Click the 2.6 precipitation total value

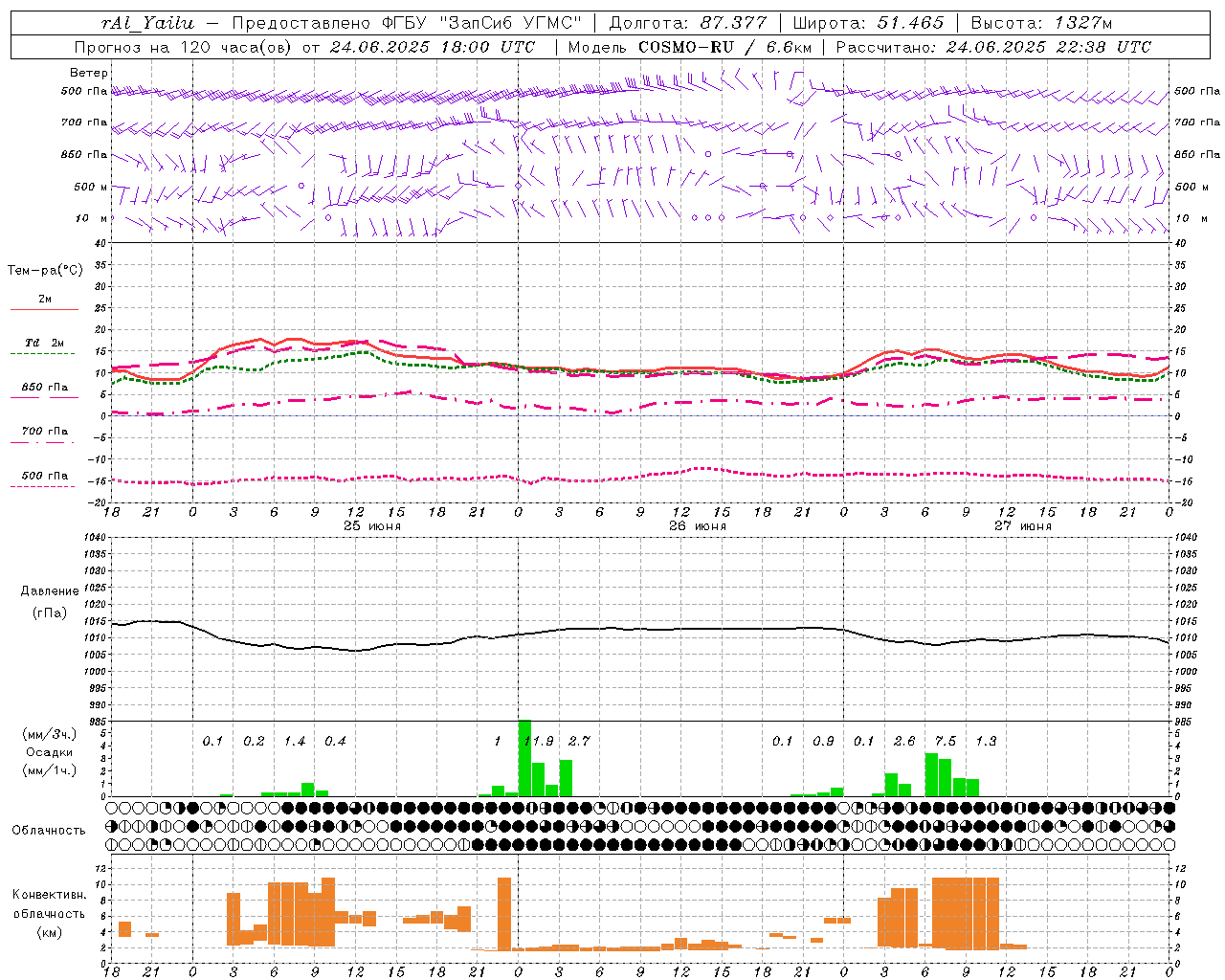point(904,741)
